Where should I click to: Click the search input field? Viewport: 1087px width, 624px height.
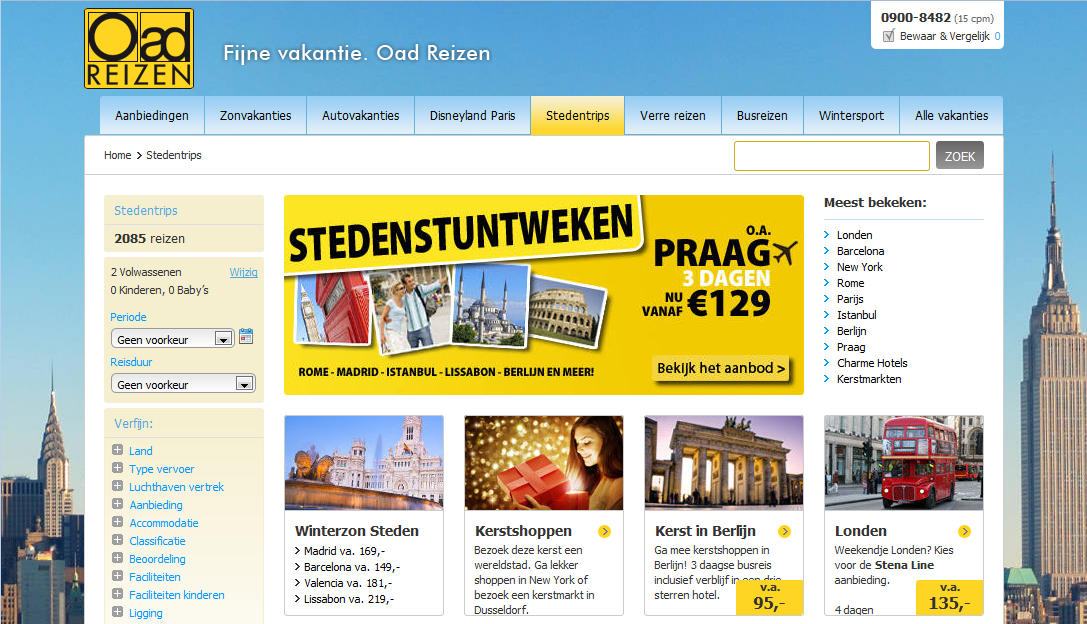pyautogui.click(x=832, y=156)
